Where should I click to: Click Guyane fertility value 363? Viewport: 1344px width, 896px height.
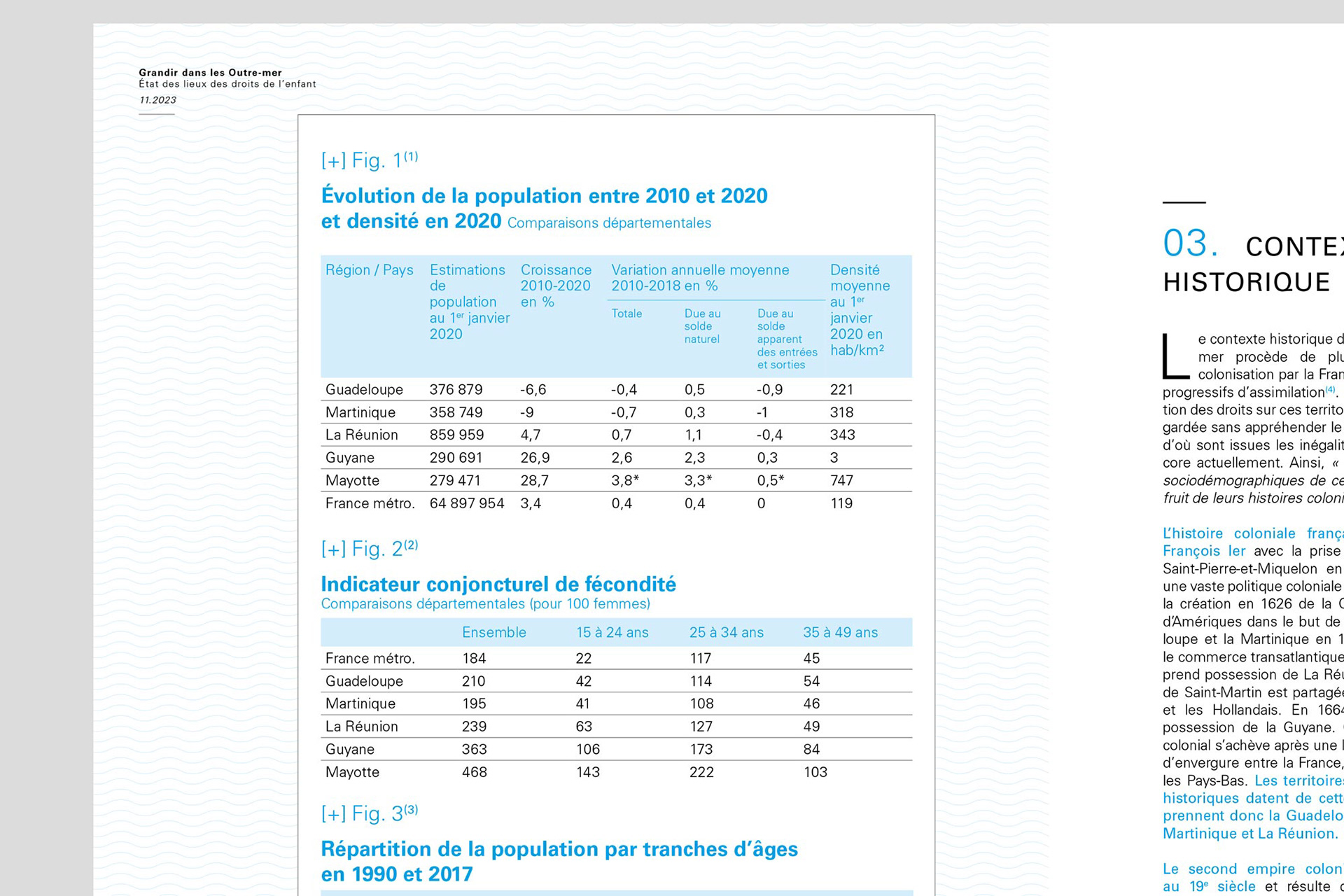click(x=474, y=749)
